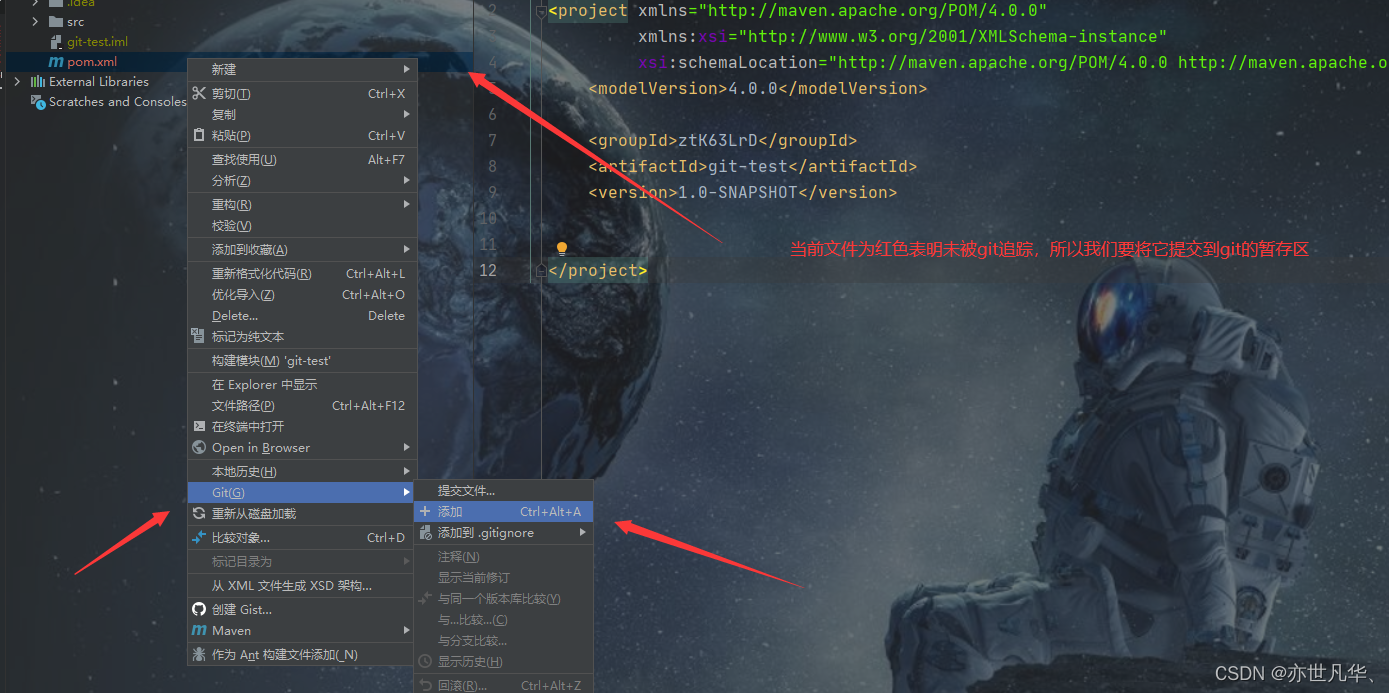Viewport: 1389px width, 693px height.
Task: Click the clipboard icon beside 粘贴(P)
Action: pos(199,135)
